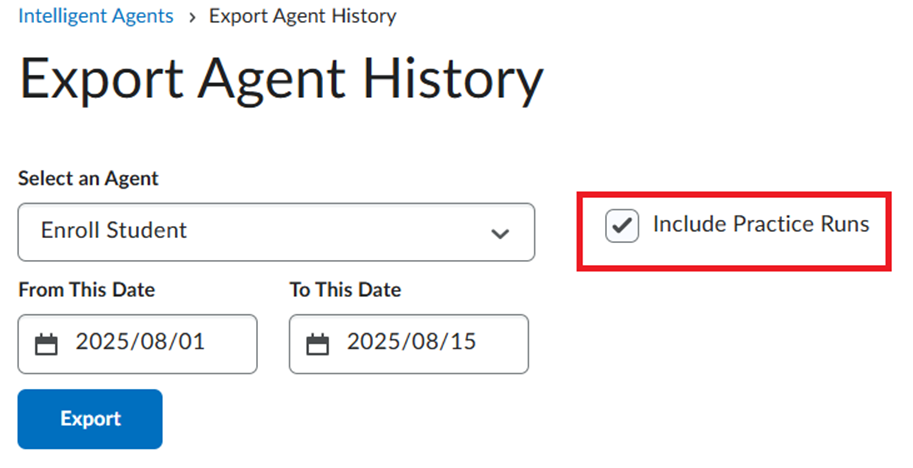Click the breadcrumb separator arrow
Viewport: 913px width, 468px height.
coord(192,17)
